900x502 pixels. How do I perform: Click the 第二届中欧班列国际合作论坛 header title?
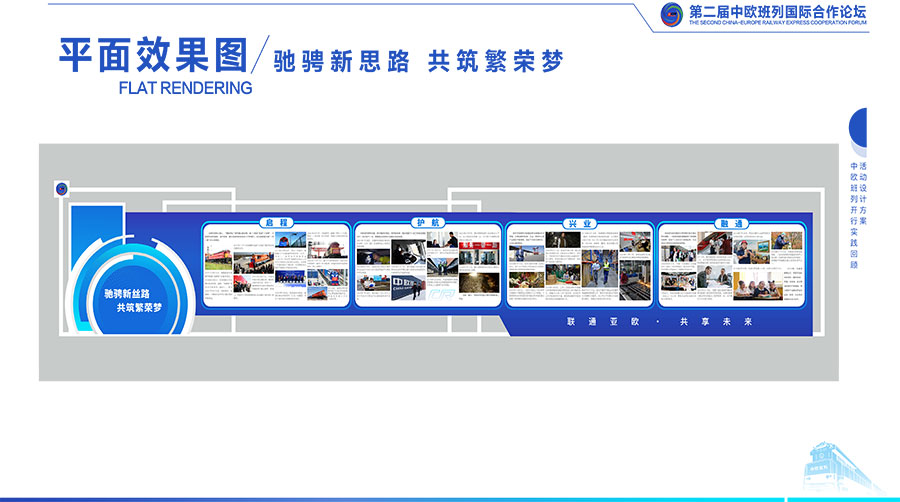coord(777,11)
